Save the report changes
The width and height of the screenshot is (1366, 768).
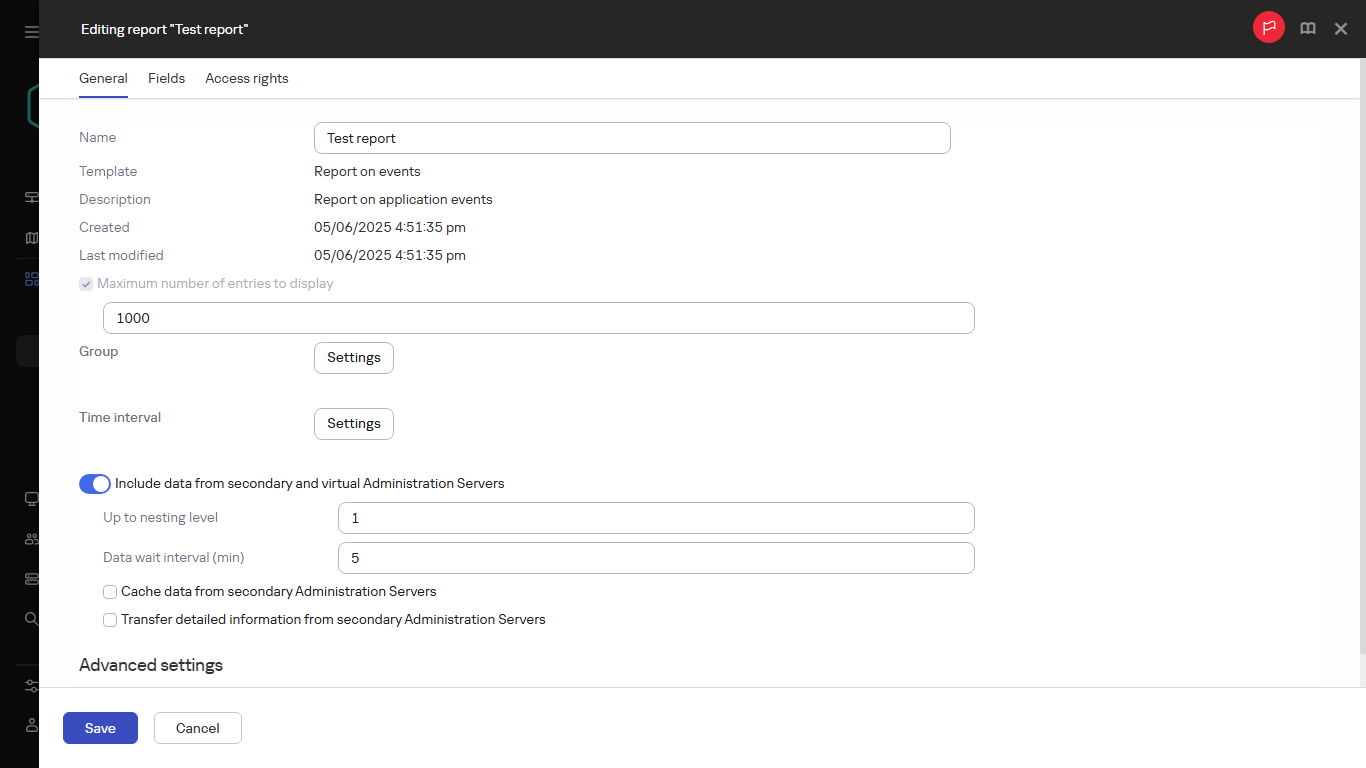tap(100, 728)
